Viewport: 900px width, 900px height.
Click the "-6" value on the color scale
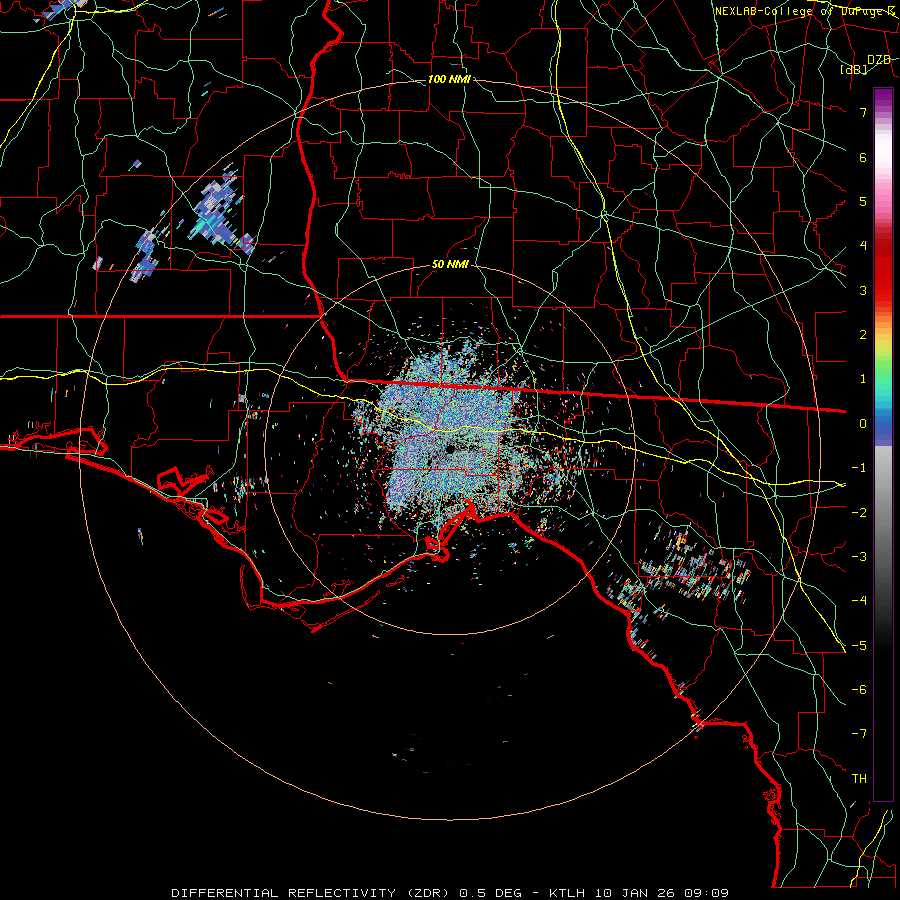(x=859, y=690)
